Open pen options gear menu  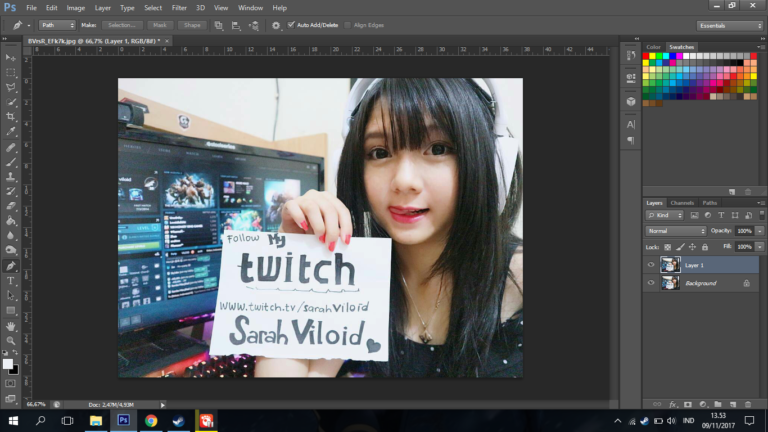click(276, 25)
